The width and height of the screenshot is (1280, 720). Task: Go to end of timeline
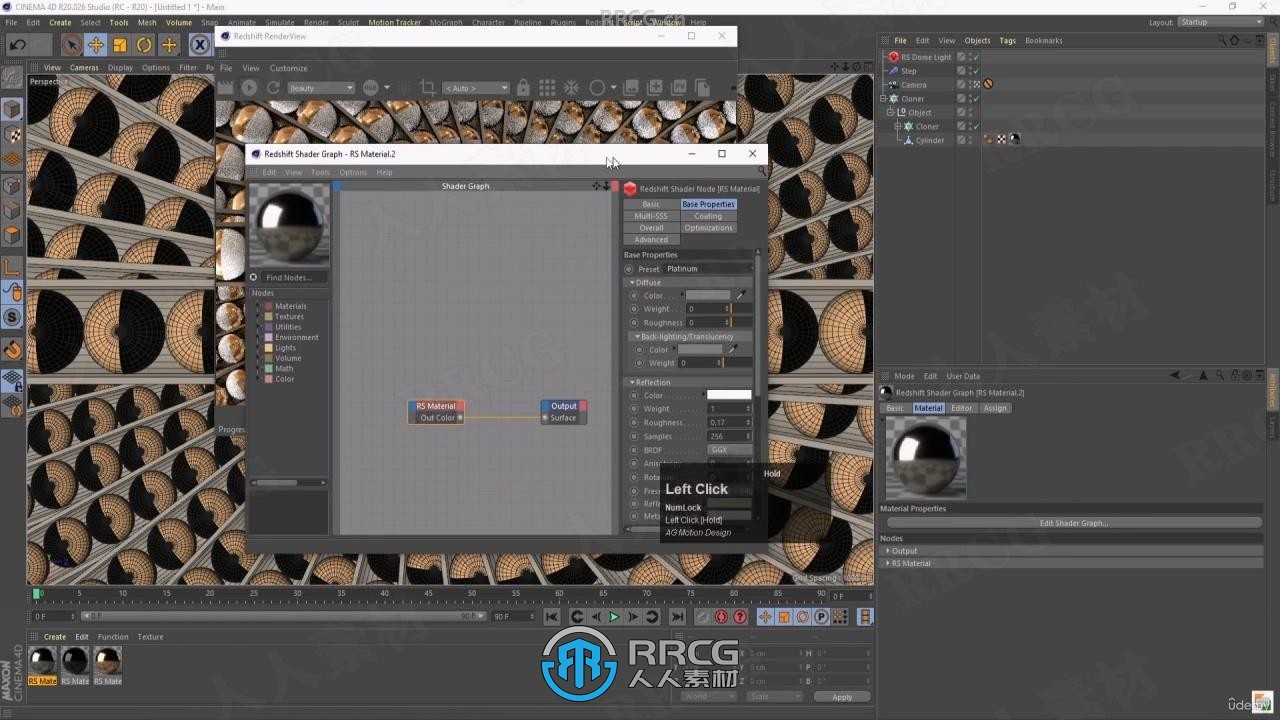pyautogui.click(x=677, y=617)
